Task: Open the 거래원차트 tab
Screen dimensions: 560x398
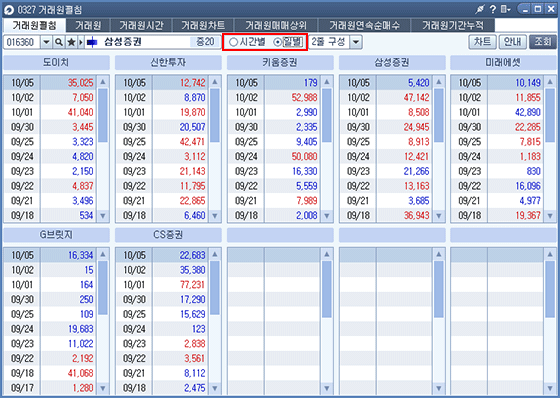Action: point(203,25)
